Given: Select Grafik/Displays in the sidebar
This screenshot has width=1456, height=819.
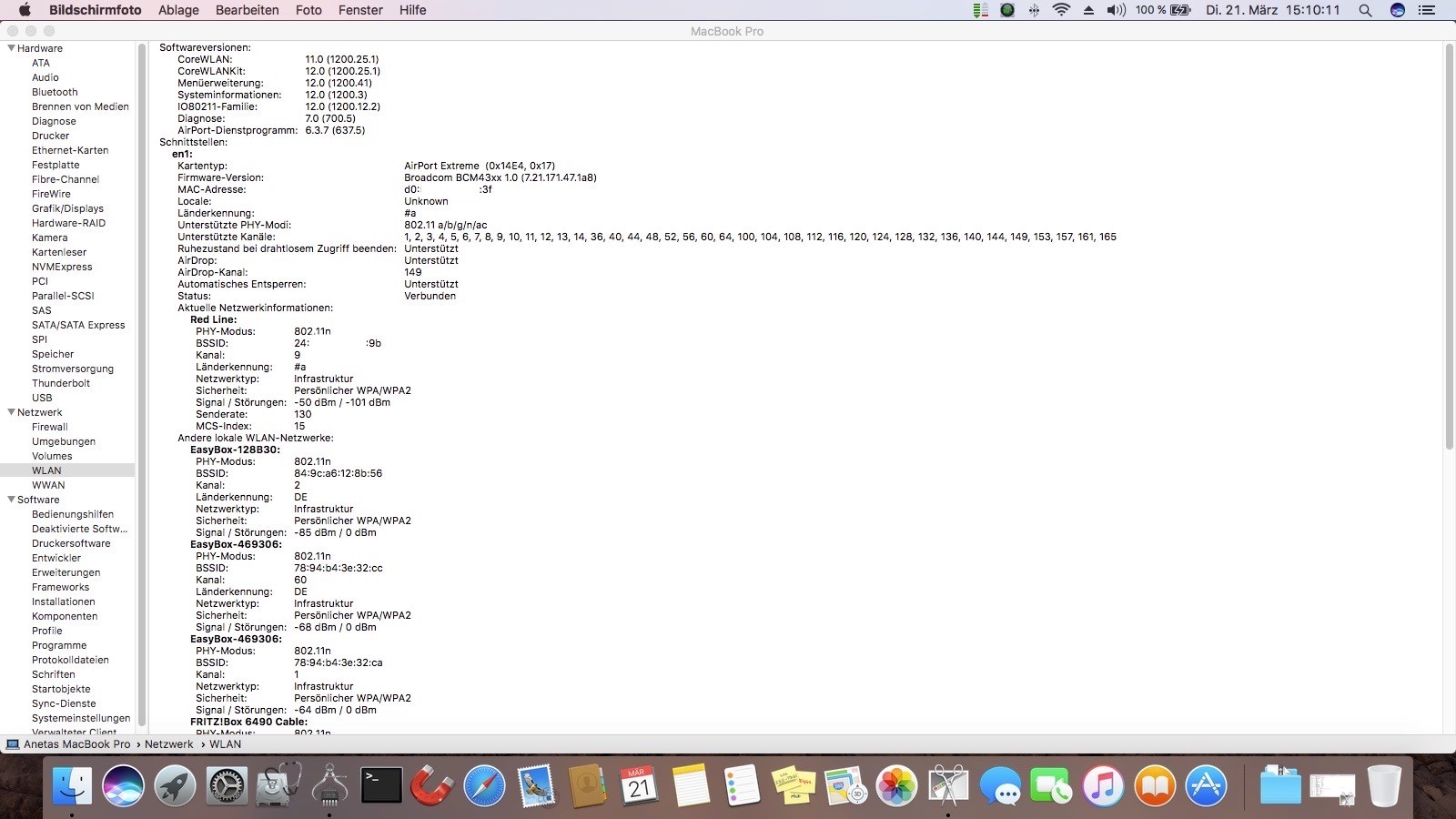Looking at the screenshot, I should pyautogui.click(x=68, y=208).
